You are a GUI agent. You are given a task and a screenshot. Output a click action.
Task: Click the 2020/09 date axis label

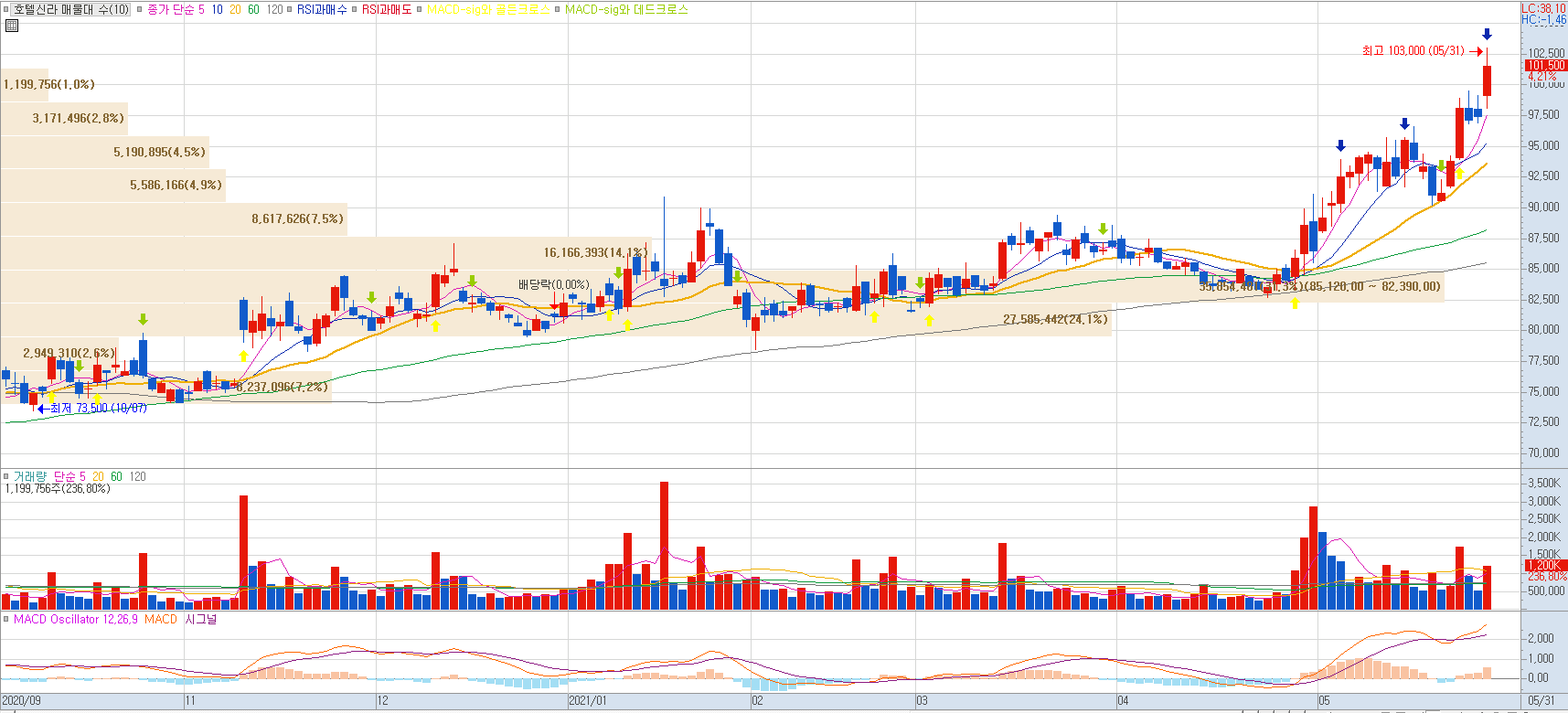pos(22,701)
